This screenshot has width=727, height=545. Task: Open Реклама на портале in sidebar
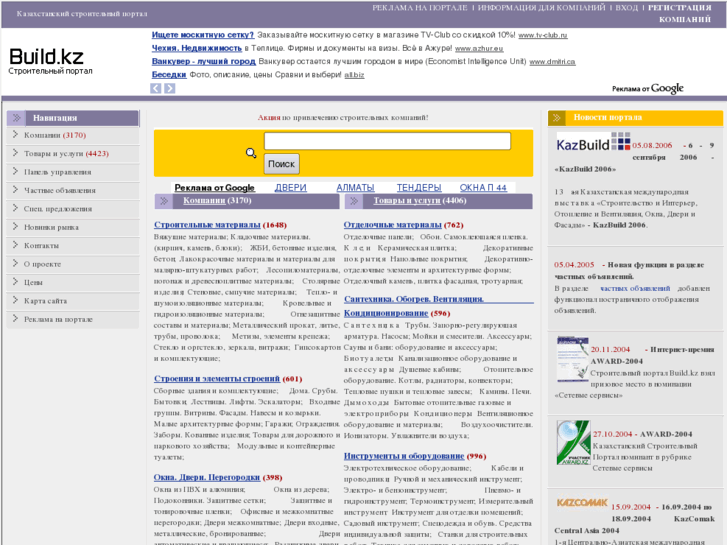click(x=58, y=319)
